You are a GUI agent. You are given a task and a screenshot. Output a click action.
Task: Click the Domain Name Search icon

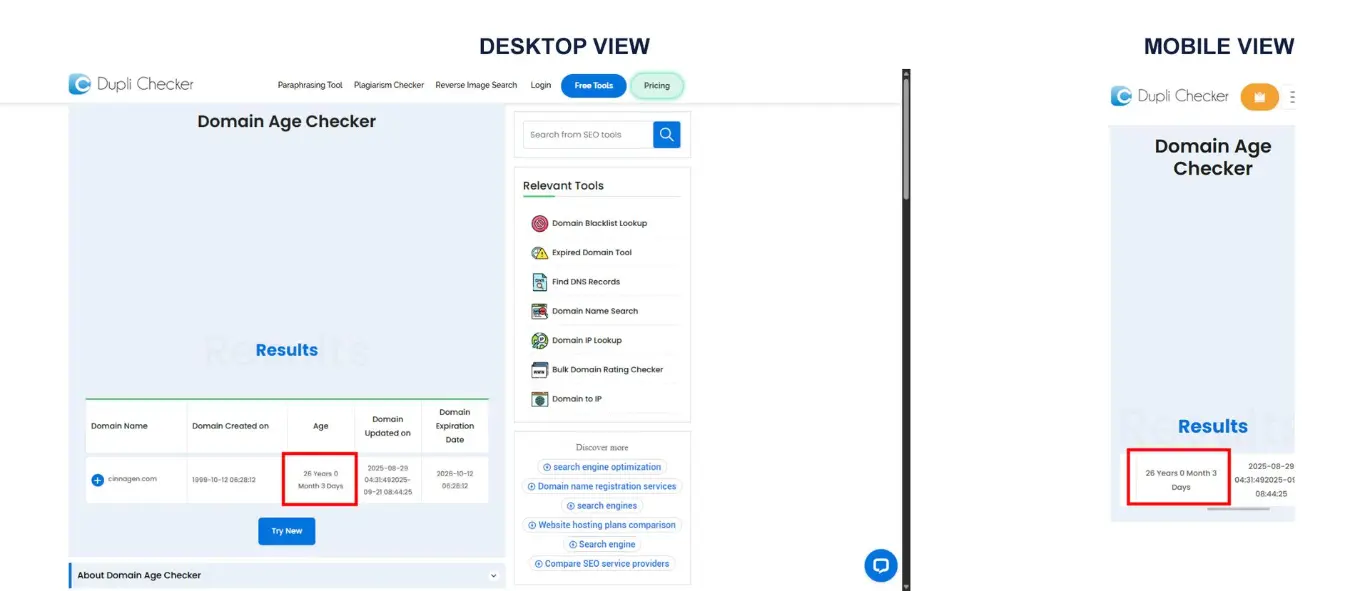(539, 311)
